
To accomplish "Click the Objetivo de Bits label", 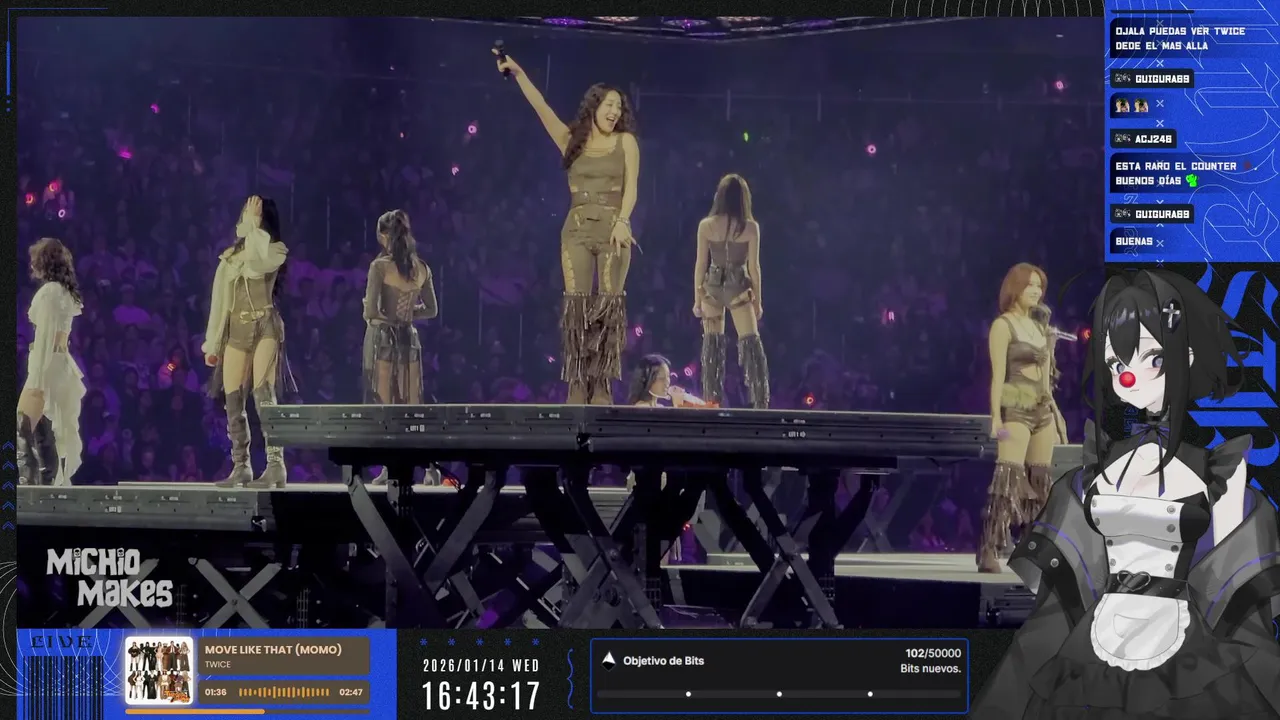I will click(664, 661).
